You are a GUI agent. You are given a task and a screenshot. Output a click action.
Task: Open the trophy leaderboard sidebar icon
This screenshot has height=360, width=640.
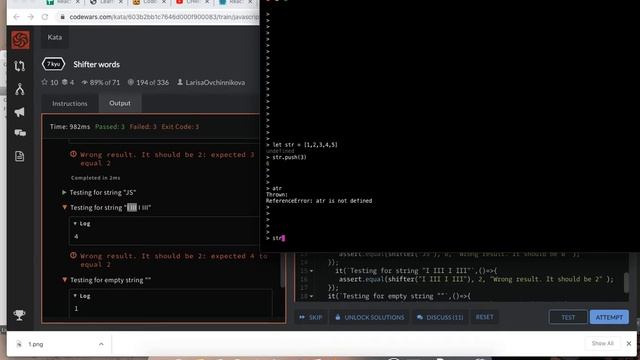pos(19,315)
